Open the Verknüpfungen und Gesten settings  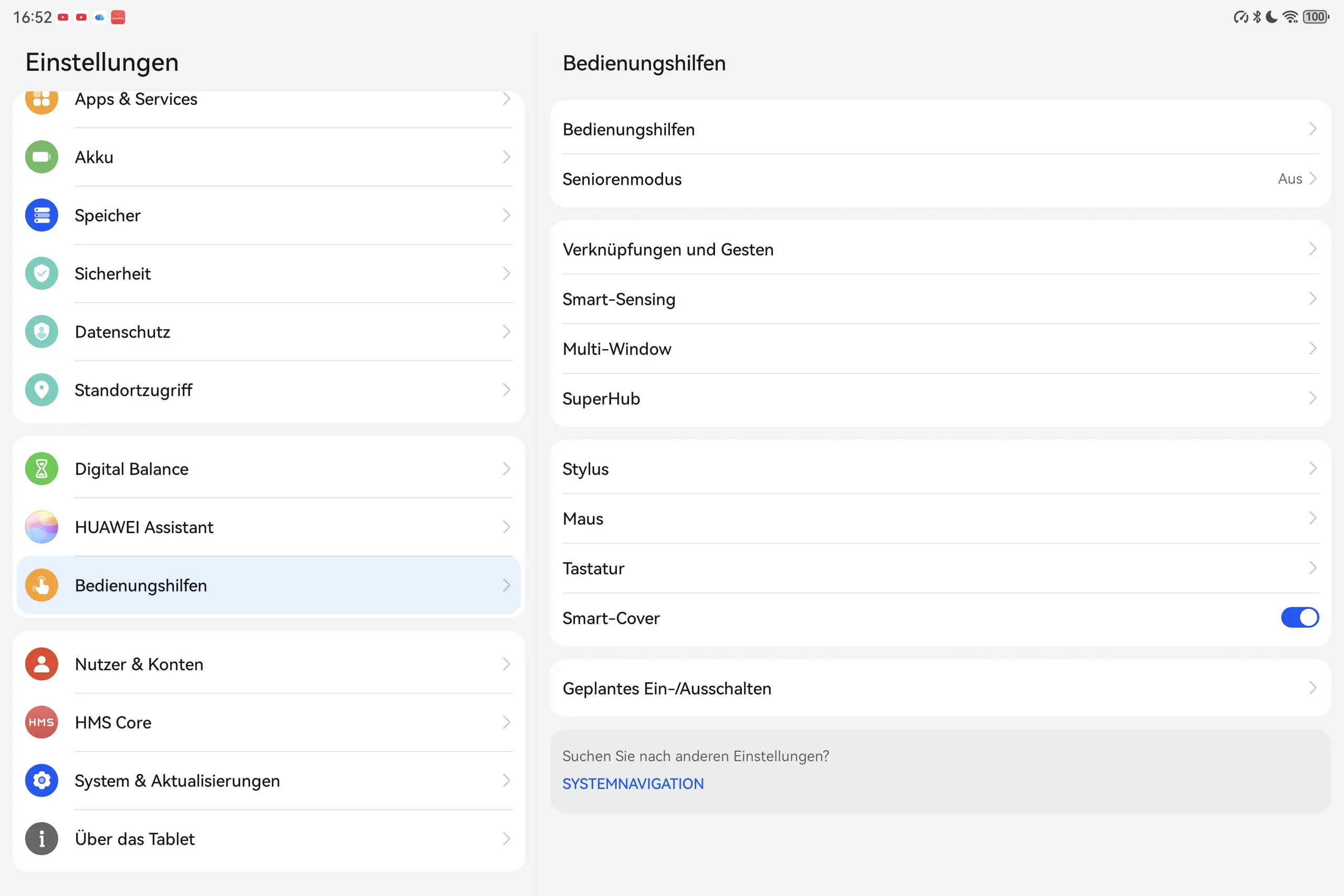941,249
